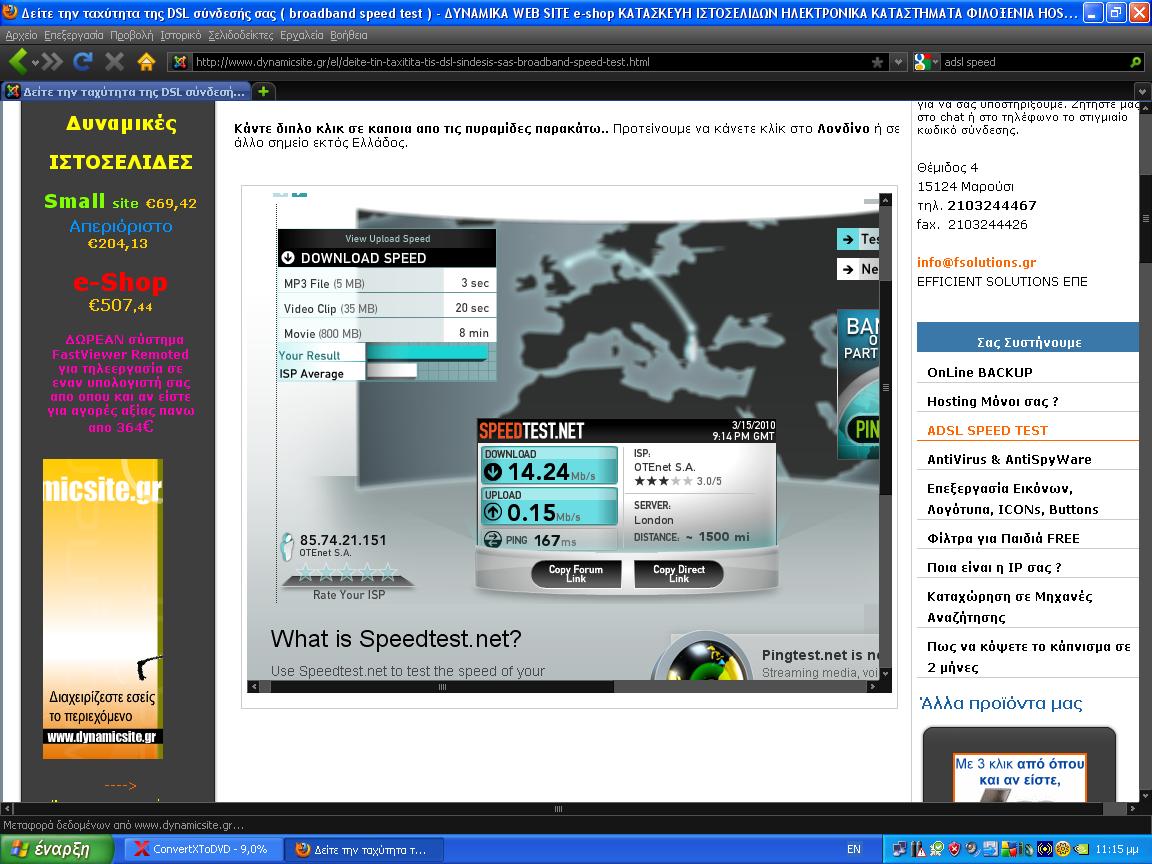Go back with the green Back arrow

[x=18, y=62]
